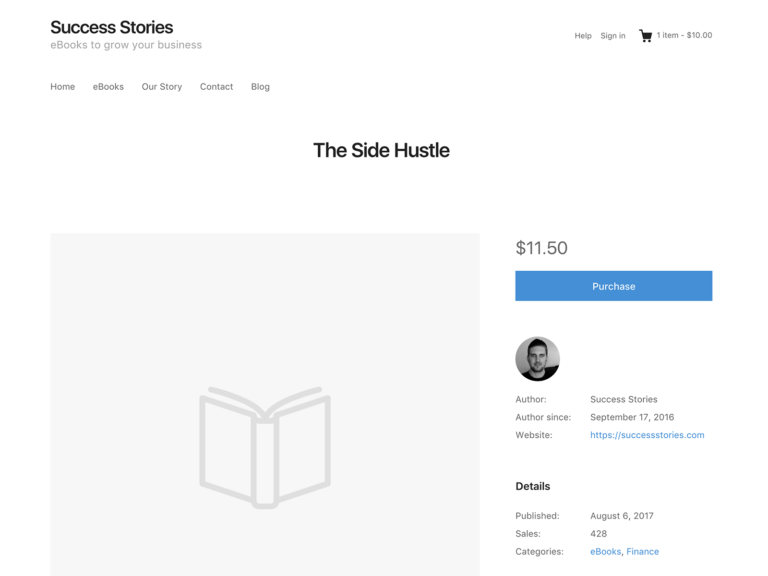Click the Success Stories site title

click(x=112, y=27)
